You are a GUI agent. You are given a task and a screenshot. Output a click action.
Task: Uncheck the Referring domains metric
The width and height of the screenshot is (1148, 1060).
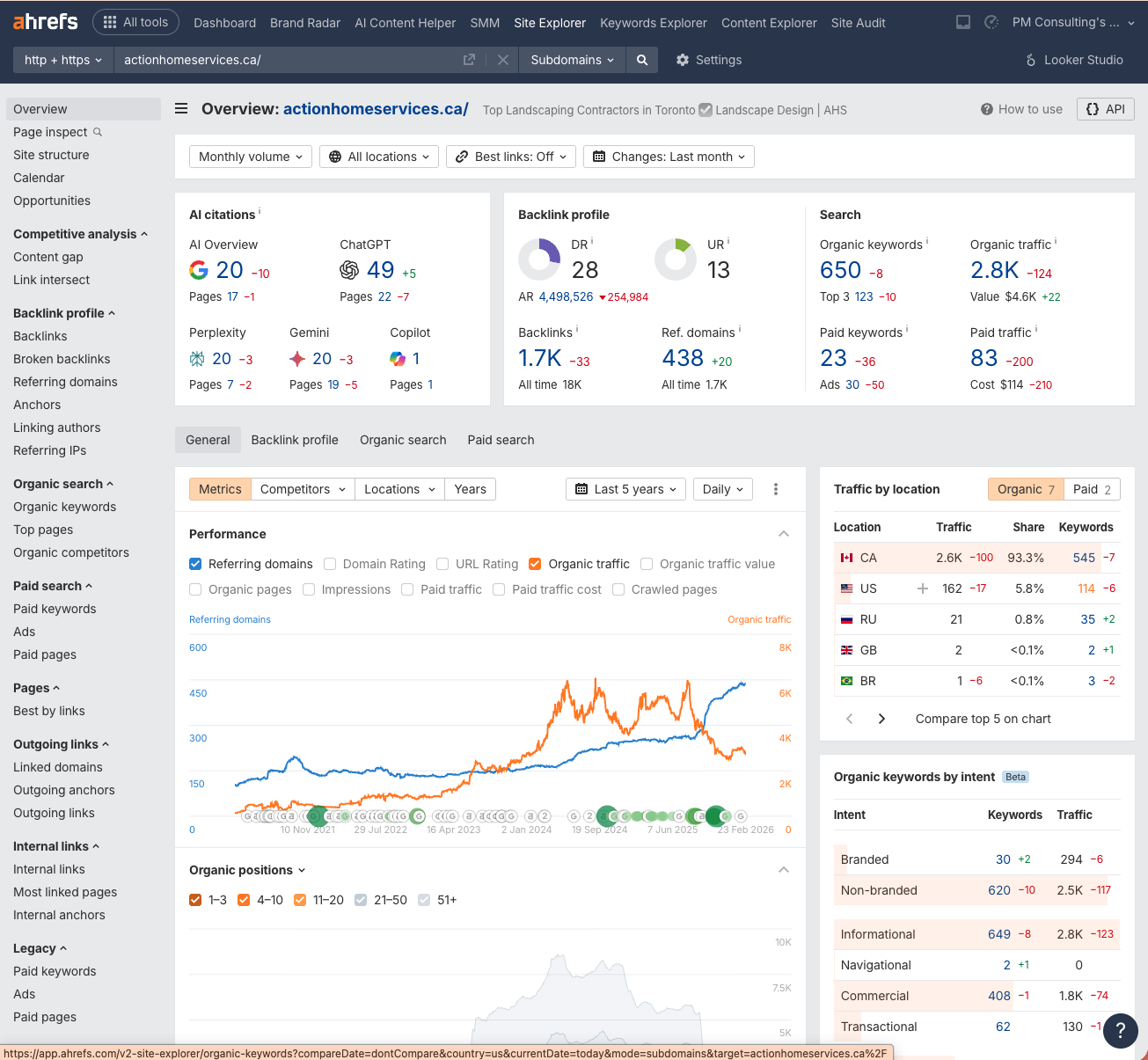(x=194, y=564)
